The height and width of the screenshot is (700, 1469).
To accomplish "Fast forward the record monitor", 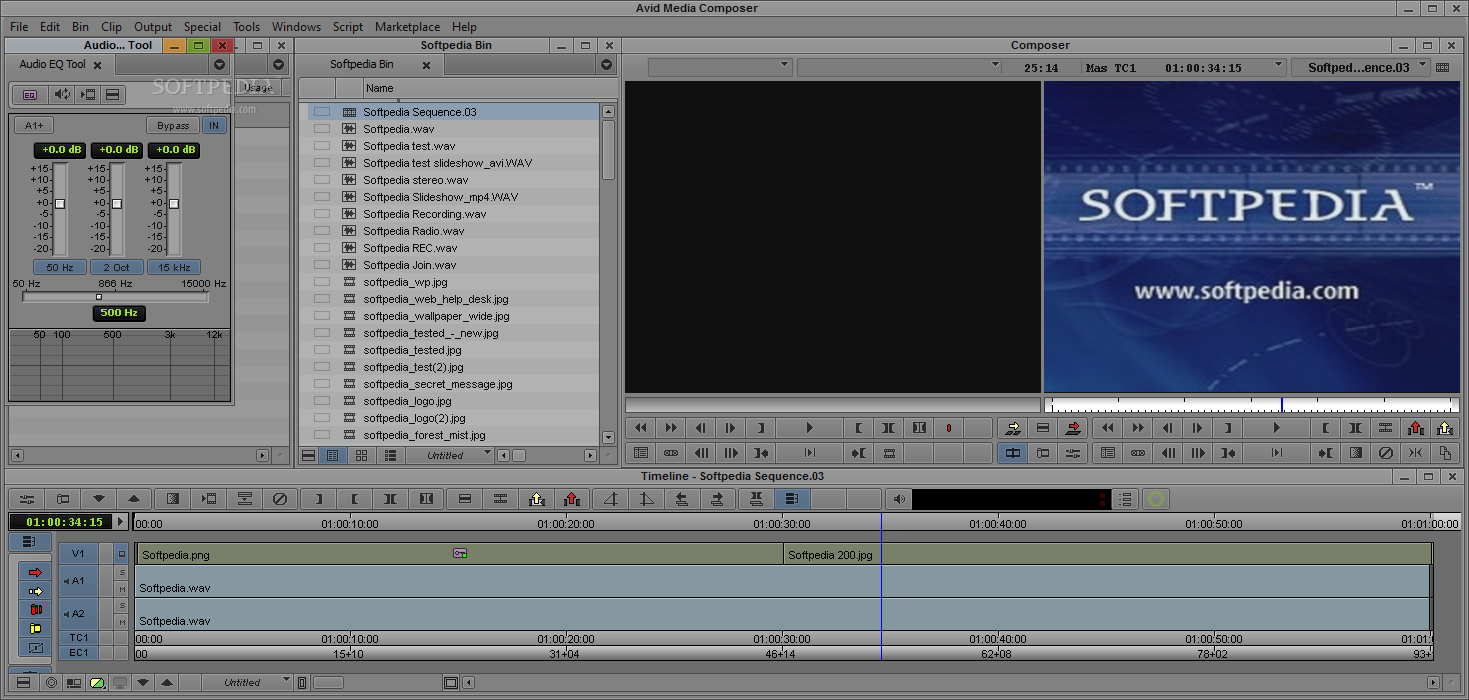I will coord(1137,428).
